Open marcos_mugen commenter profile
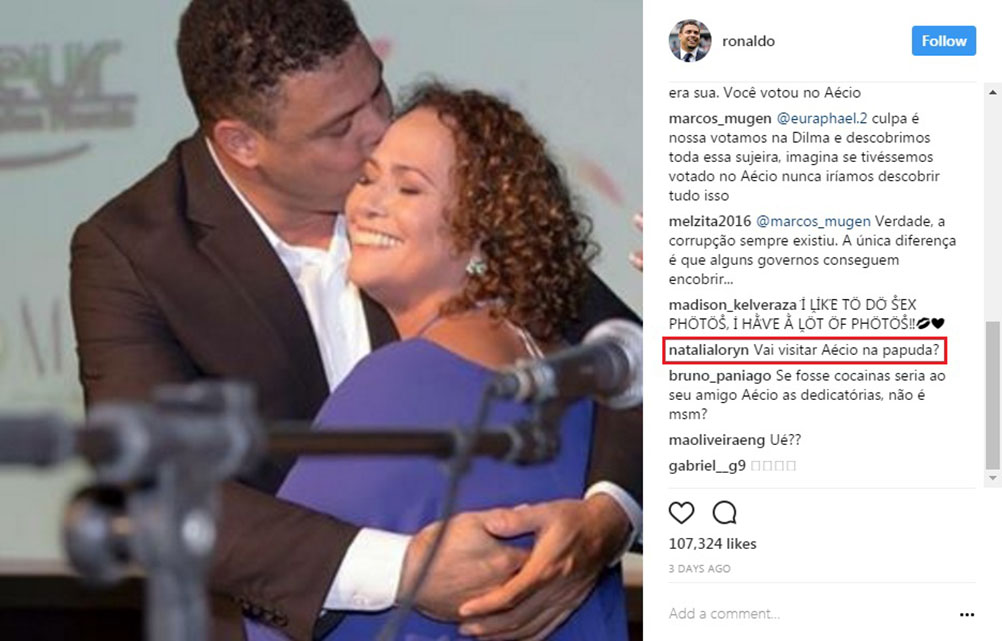The width and height of the screenshot is (1002, 641). (x=720, y=118)
